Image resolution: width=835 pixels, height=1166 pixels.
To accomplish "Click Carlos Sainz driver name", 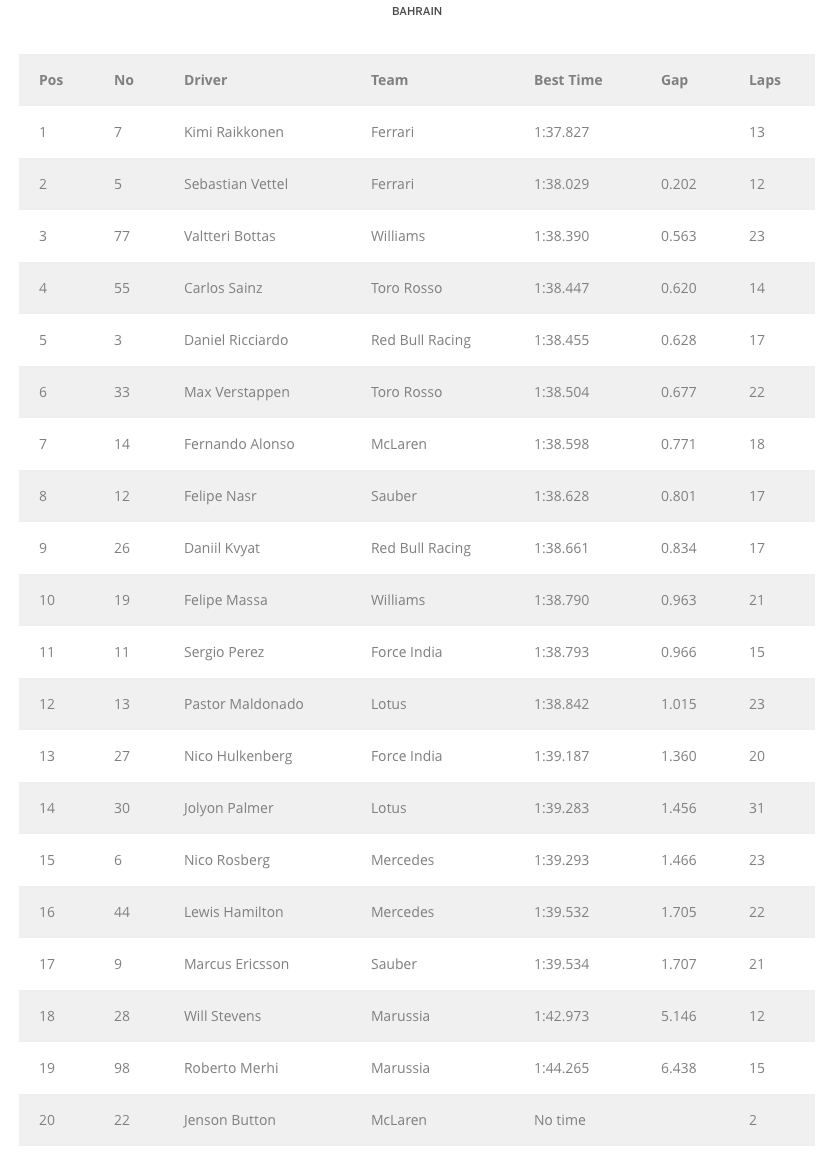I will coord(223,288).
